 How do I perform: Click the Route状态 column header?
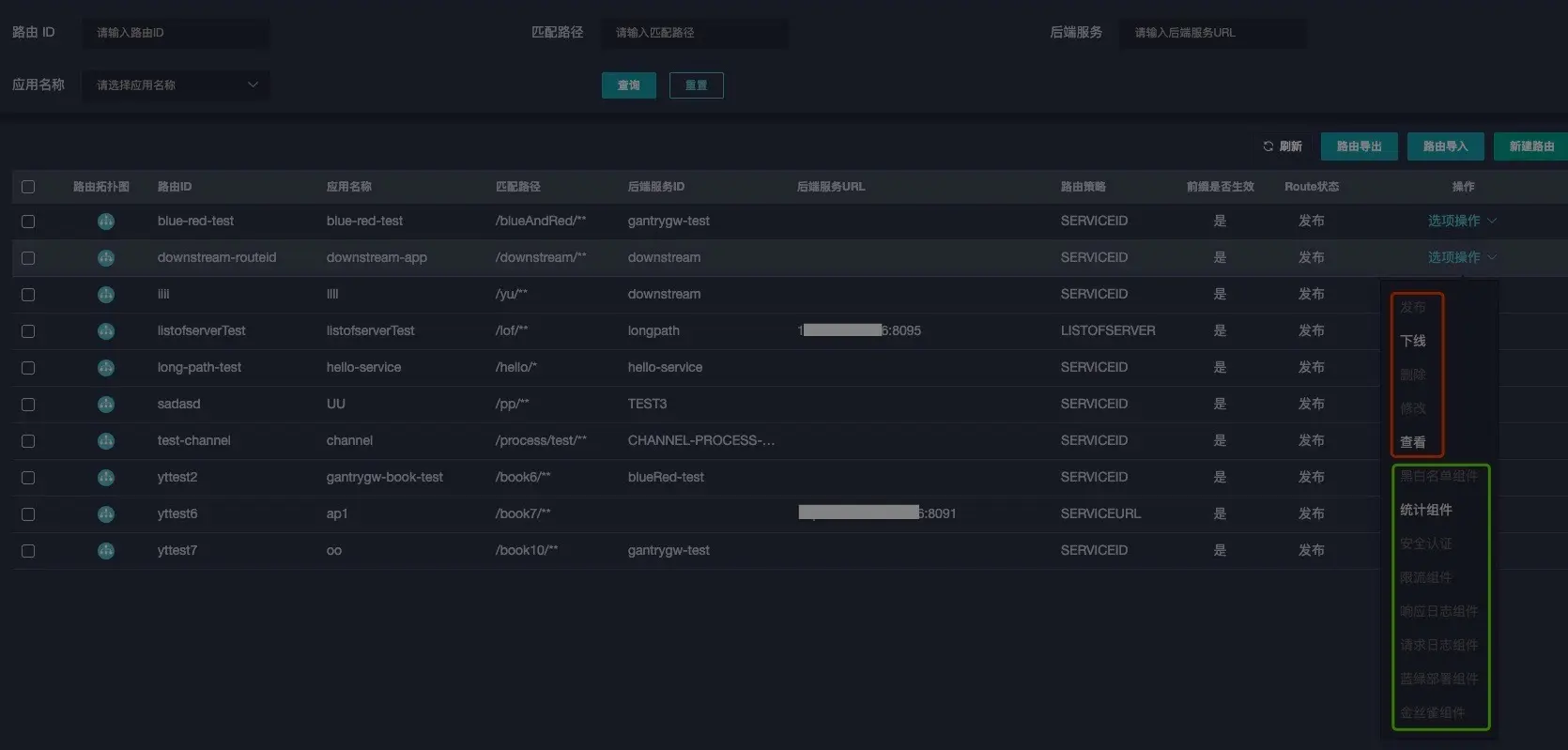pyautogui.click(x=1312, y=187)
